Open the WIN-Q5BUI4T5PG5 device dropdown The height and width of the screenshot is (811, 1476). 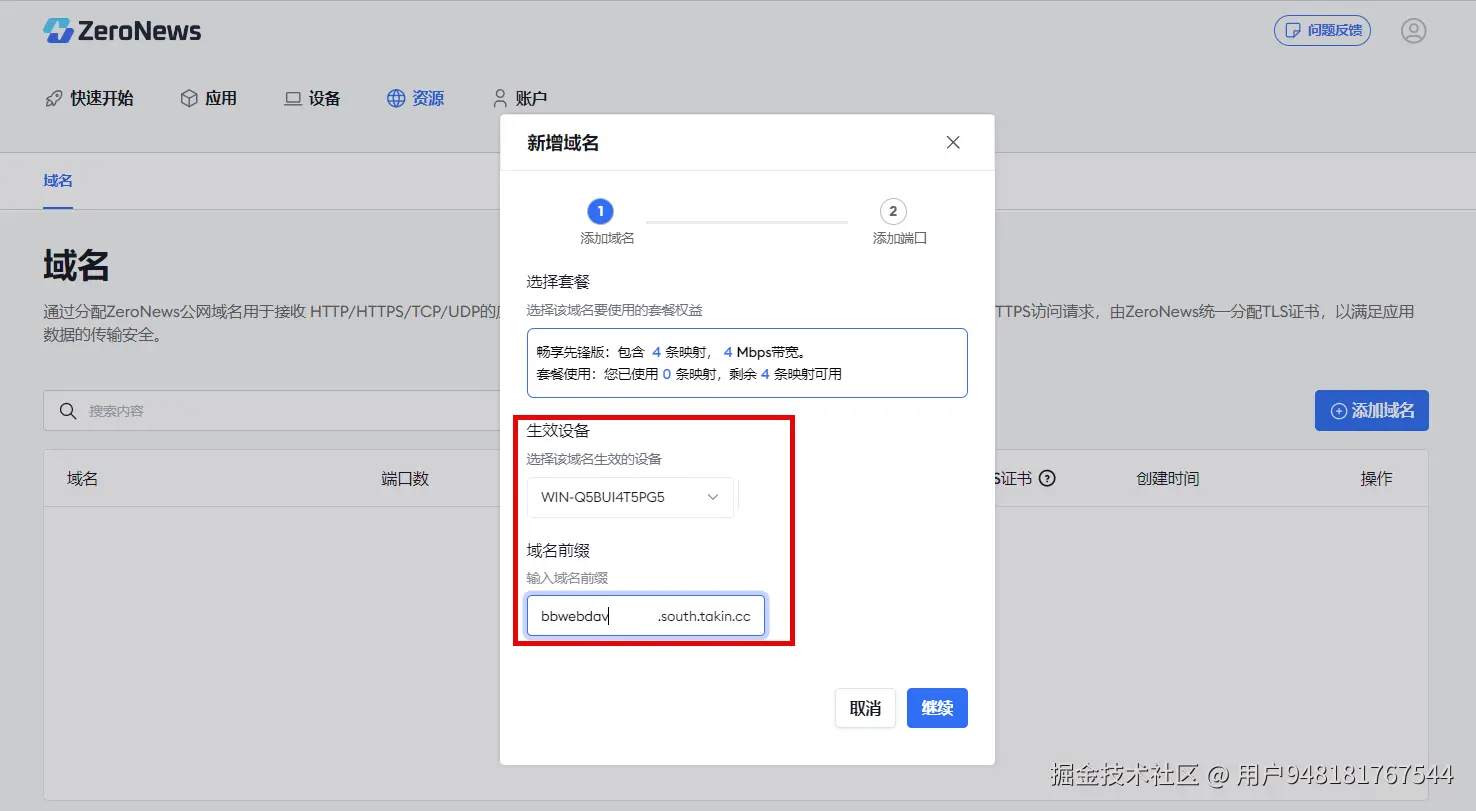[630, 497]
